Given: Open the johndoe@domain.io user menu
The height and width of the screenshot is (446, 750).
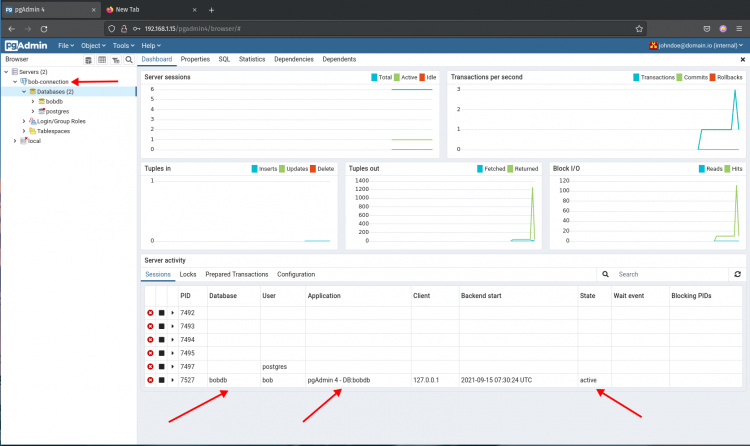Looking at the screenshot, I should pyautogui.click(x=696, y=45).
